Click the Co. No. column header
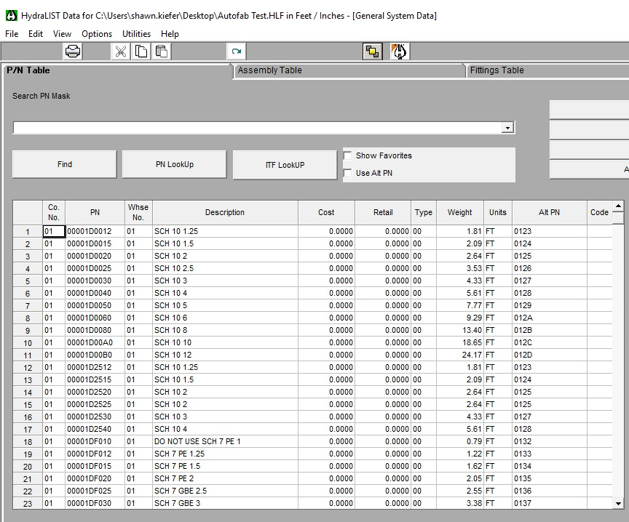Image resolution: width=629 pixels, height=522 pixels. 54,213
